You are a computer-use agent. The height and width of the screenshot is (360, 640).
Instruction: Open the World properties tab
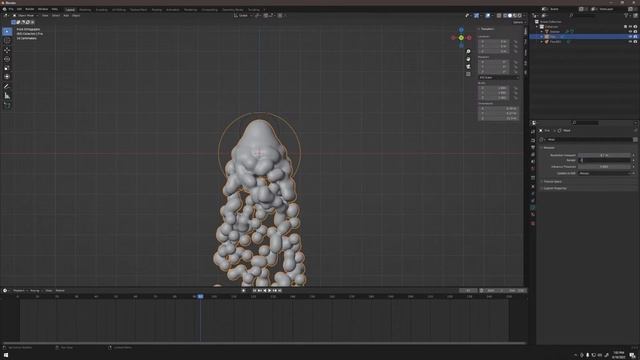pos(533,169)
